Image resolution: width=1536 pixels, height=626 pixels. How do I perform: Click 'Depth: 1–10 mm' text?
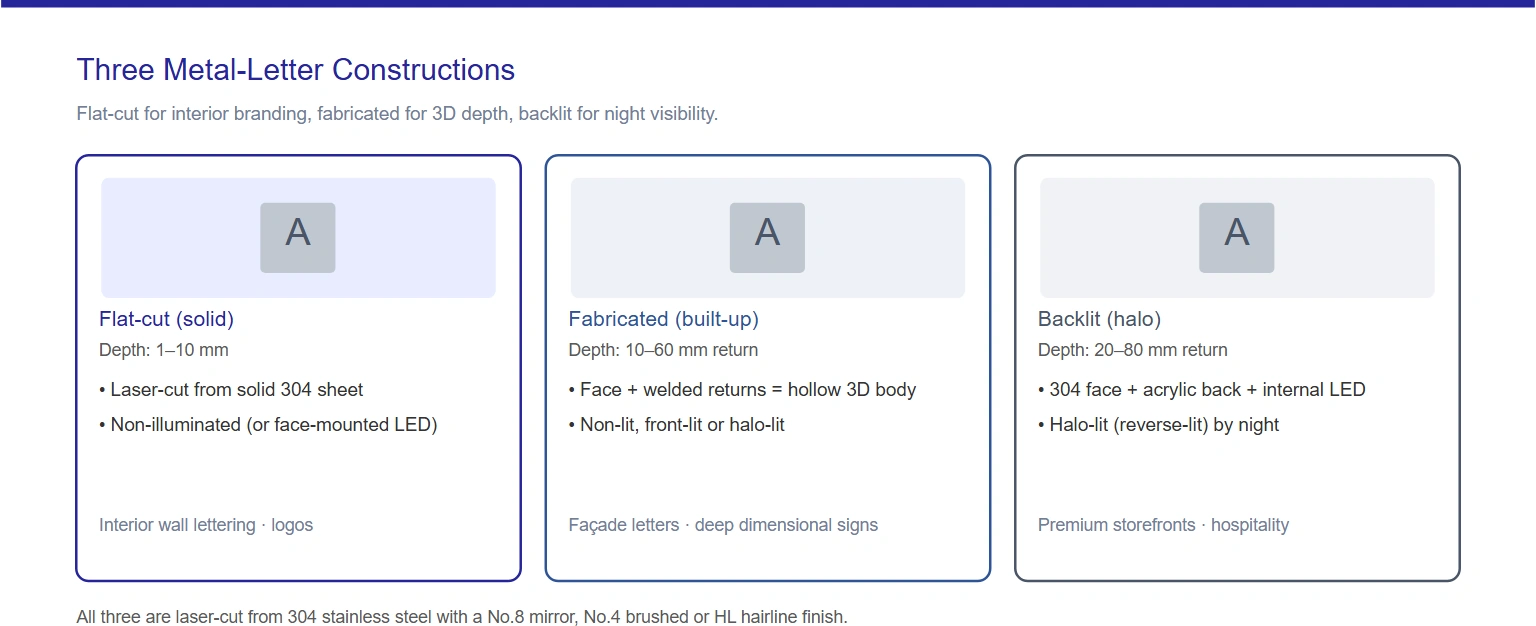pyautogui.click(x=164, y=350)
